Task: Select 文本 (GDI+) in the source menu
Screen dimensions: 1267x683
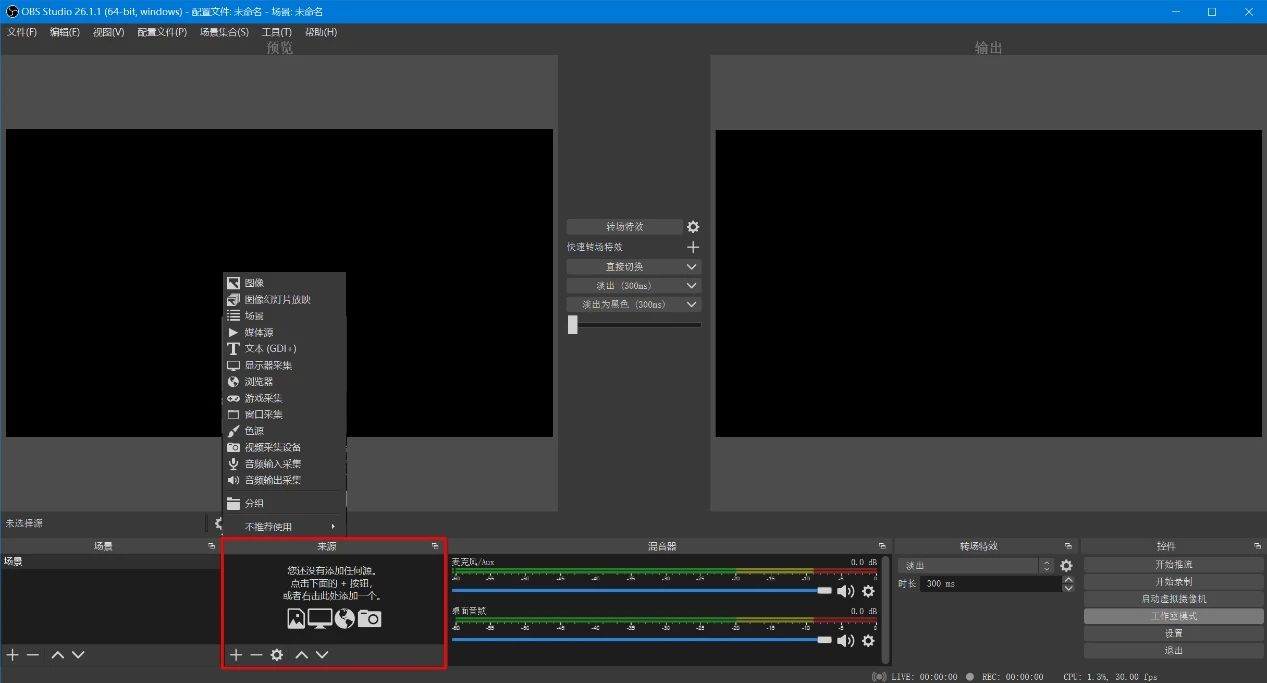Action: (x=284, y=349)
